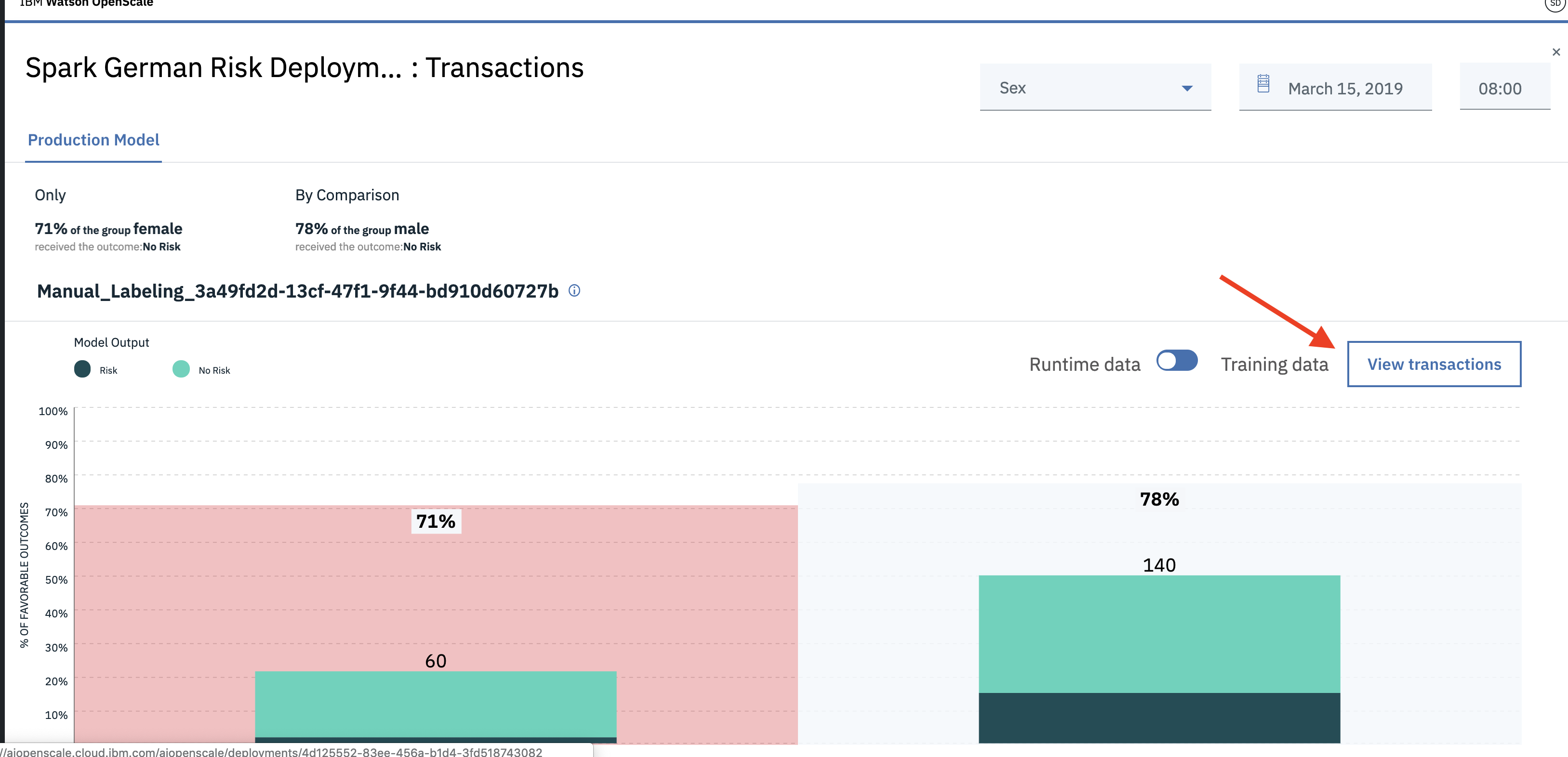Click the male group dark Risk bar segment
Image resolution: width=1568 pixels, height=757 pixels.
click(x=1159, y=718)
